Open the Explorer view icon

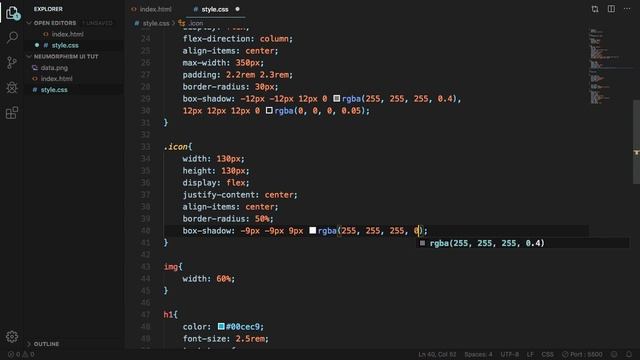click(12, 13)
